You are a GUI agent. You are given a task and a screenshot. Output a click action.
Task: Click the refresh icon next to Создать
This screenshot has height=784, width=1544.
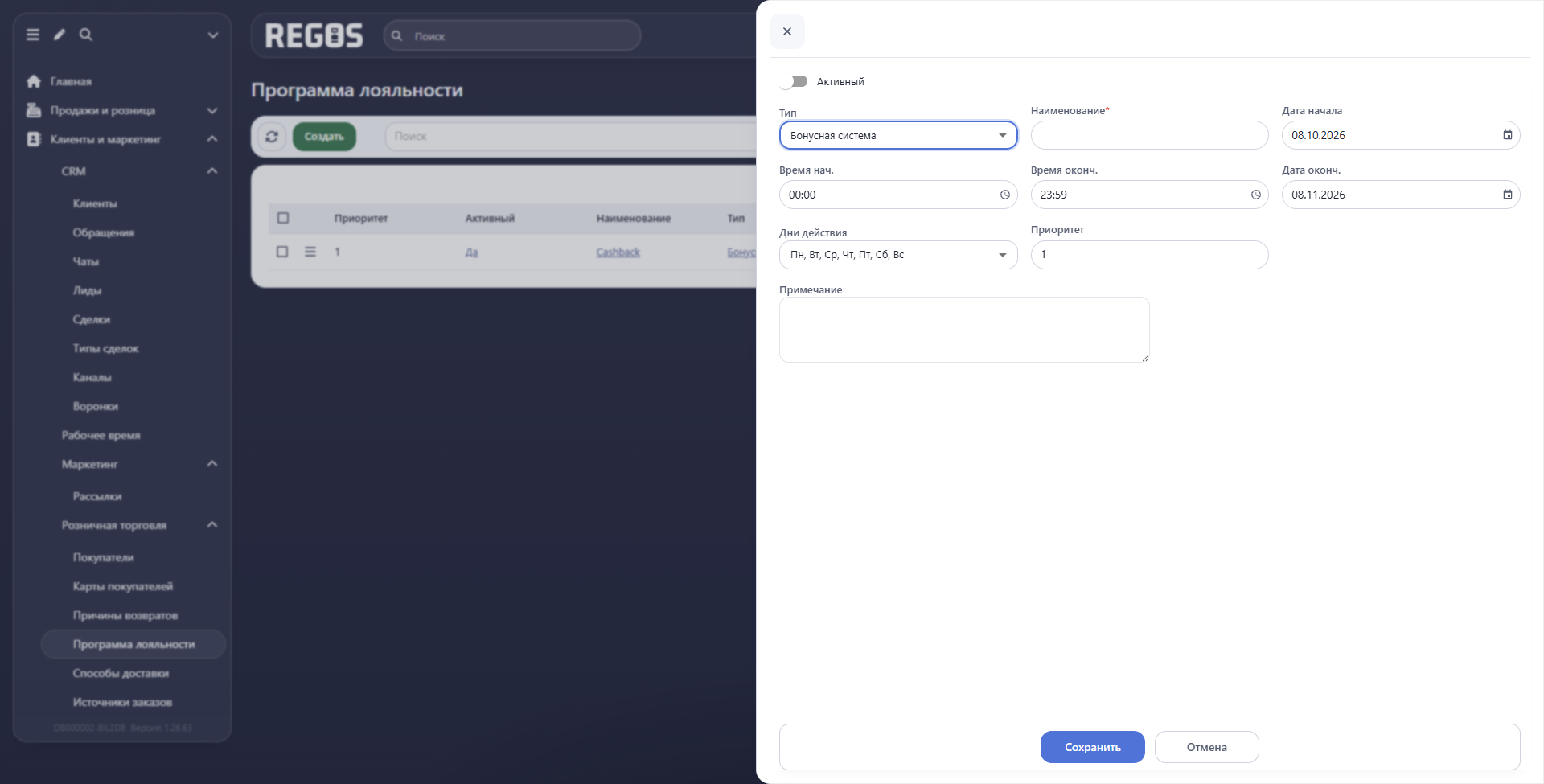click(272, 137)
